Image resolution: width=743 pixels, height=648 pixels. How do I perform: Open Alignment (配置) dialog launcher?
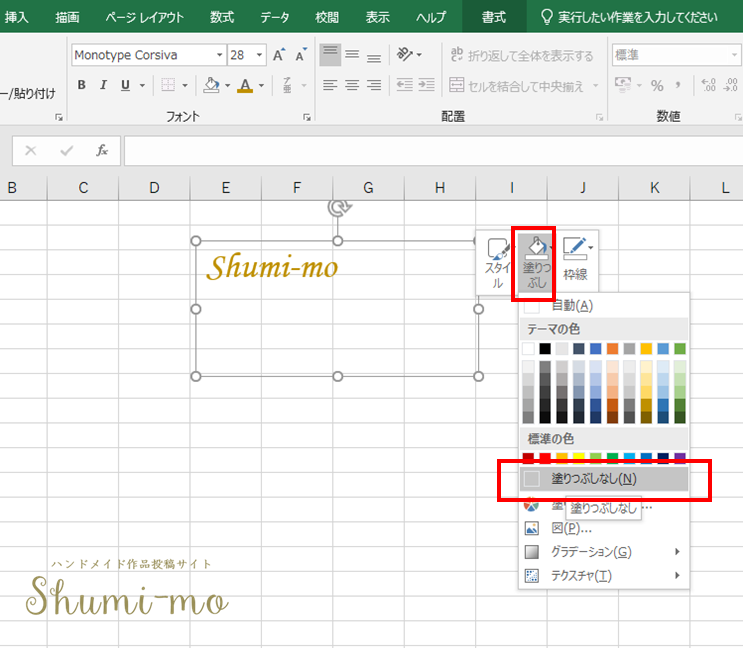tap(599, 117)
